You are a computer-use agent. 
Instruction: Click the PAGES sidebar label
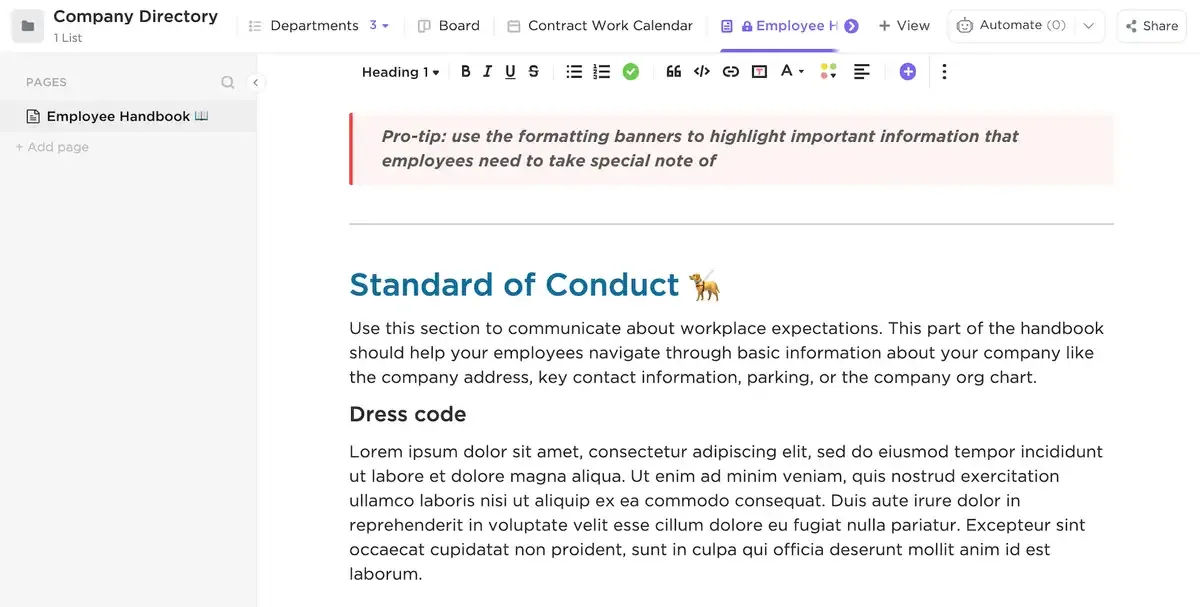click(46, 83)
